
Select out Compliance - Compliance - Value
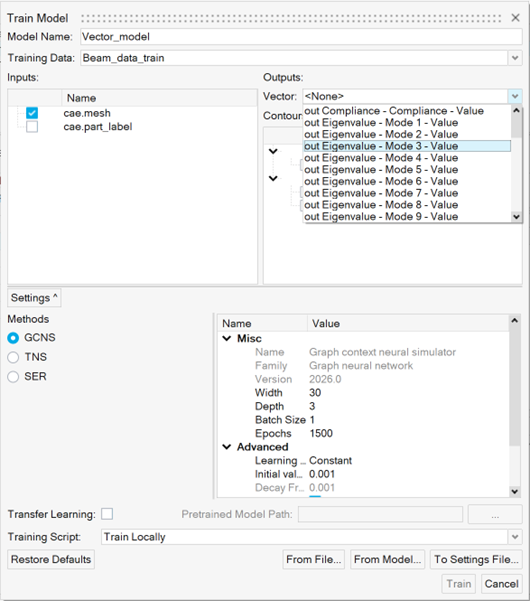[x=407, y=111]
